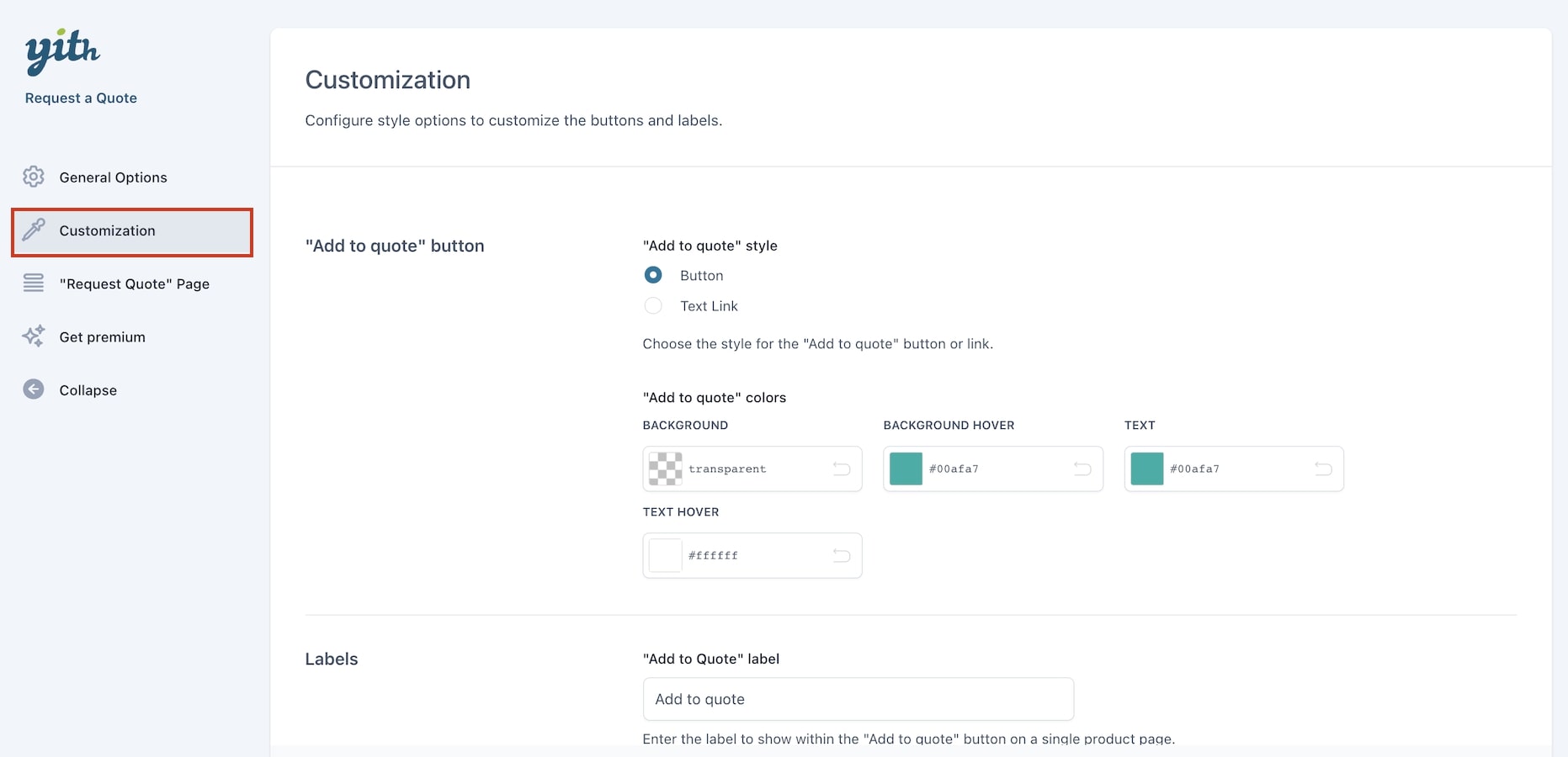
Task: Click the 'Configure style options' description text
Action: tap(513, 120)
